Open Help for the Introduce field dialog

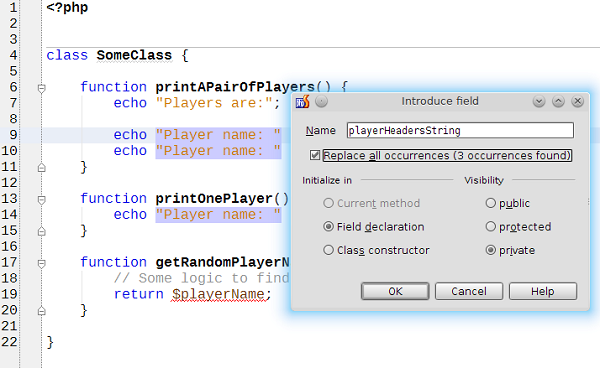point(543,291)
